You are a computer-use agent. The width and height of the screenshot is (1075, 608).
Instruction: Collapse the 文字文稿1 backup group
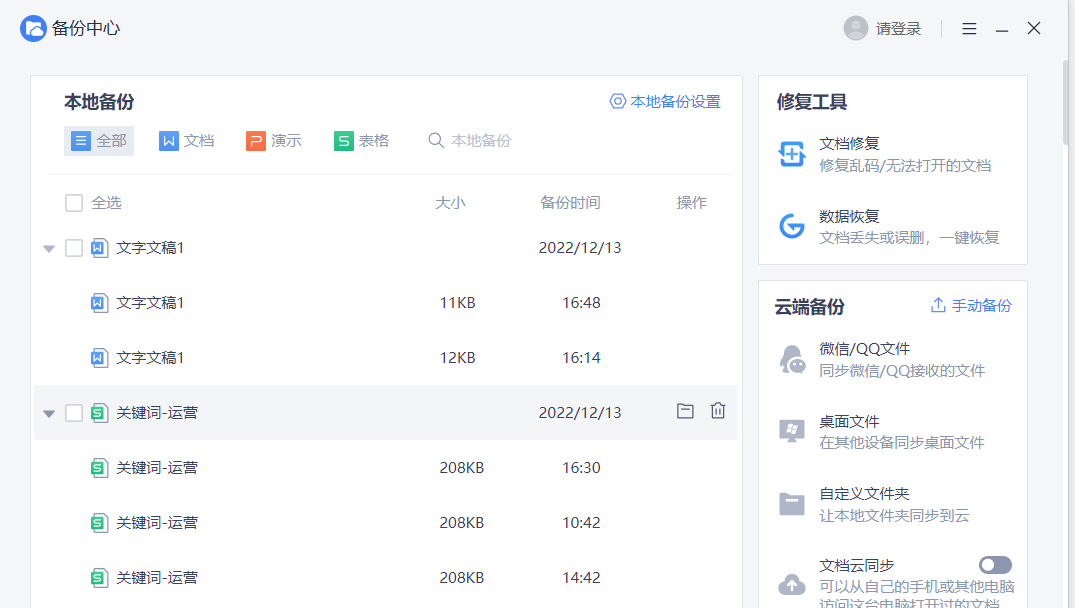click(x=48, y=247)
